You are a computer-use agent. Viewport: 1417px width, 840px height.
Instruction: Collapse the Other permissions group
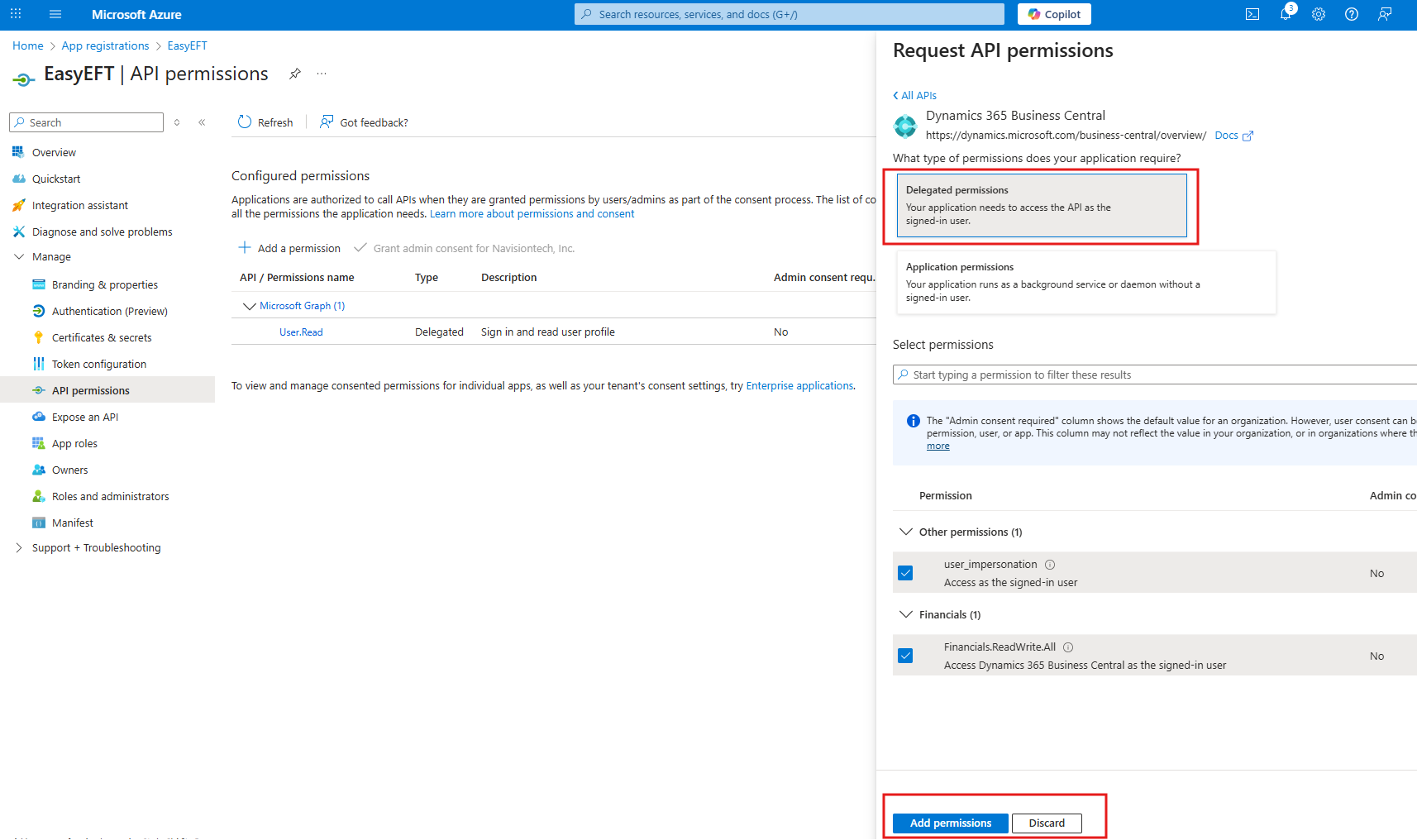tap(906, 532)
